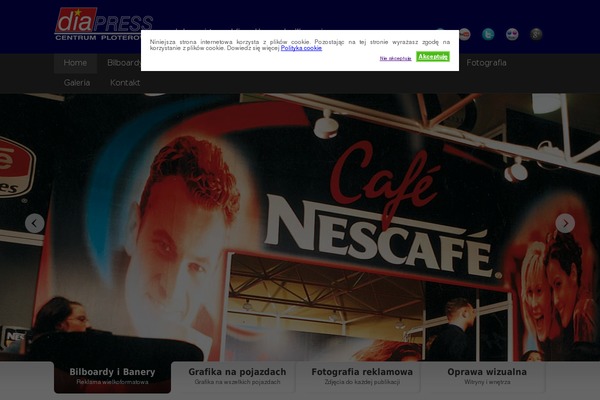The width and height of the screenshot is (600, 400).
Task: Advance slider with right arrow
Action: coord(565,223)
